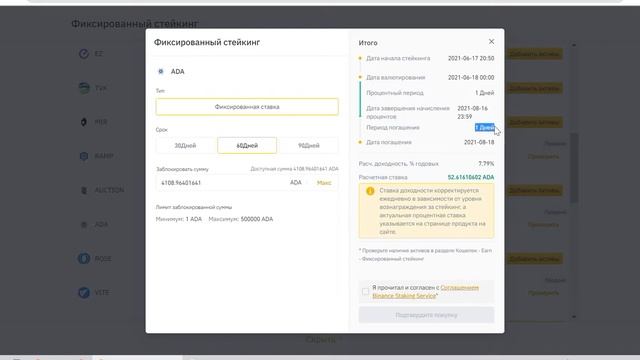Click the available amount 4108.96401641 ADA text
The height and width of the screenshot is (360, 640).
[x=294, y=169]
